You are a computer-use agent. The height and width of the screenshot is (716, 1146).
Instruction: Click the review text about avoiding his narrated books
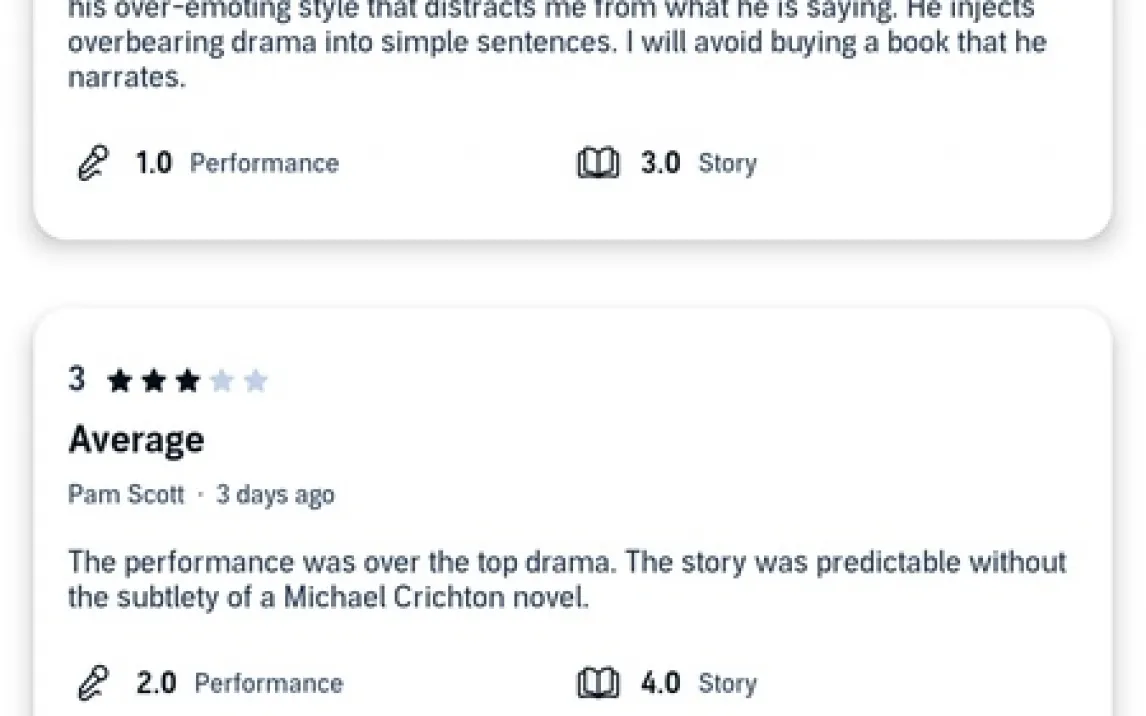(x=556, y=44)
